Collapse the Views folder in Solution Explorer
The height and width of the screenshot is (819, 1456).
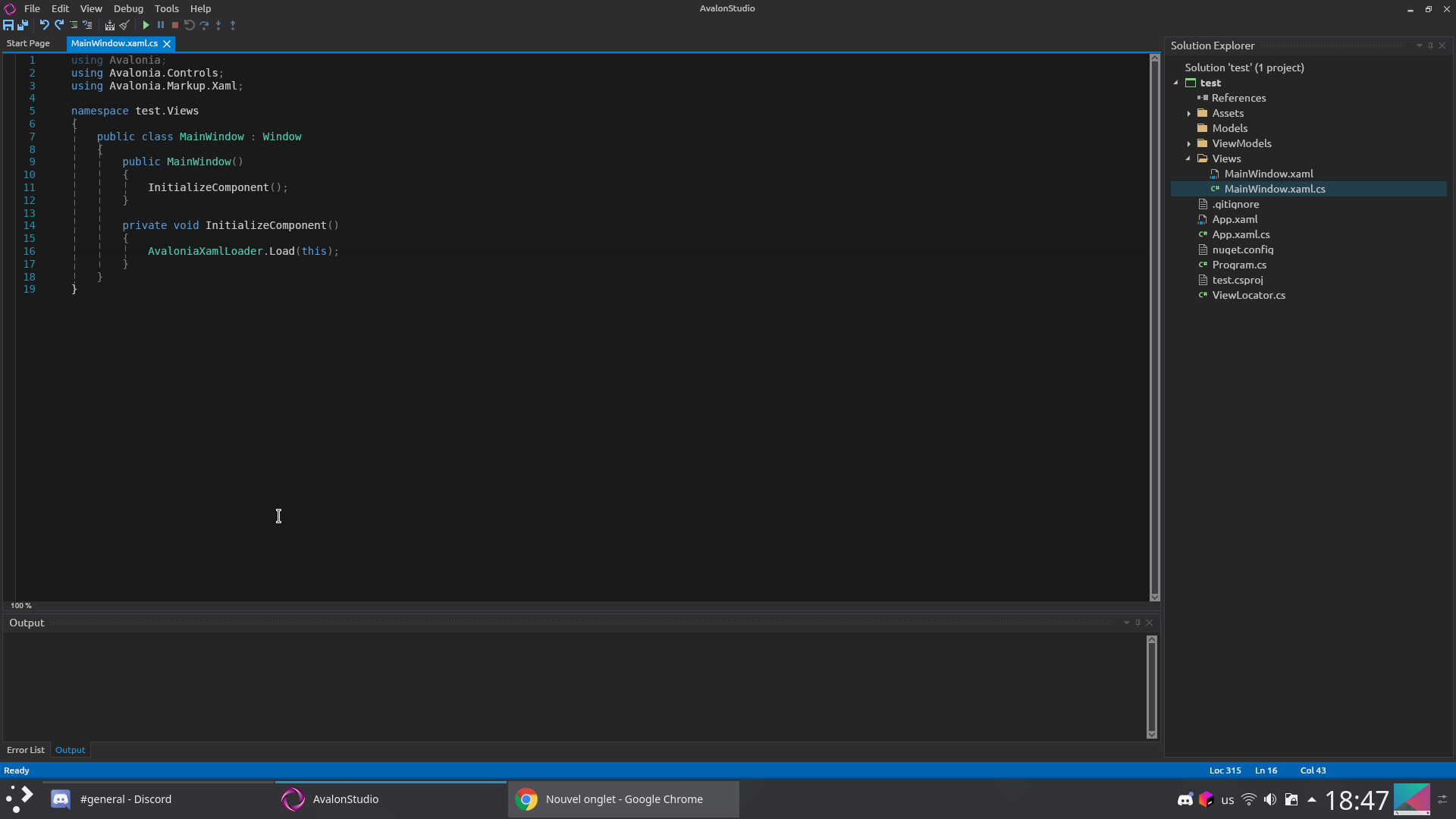tap(1188, 158)
